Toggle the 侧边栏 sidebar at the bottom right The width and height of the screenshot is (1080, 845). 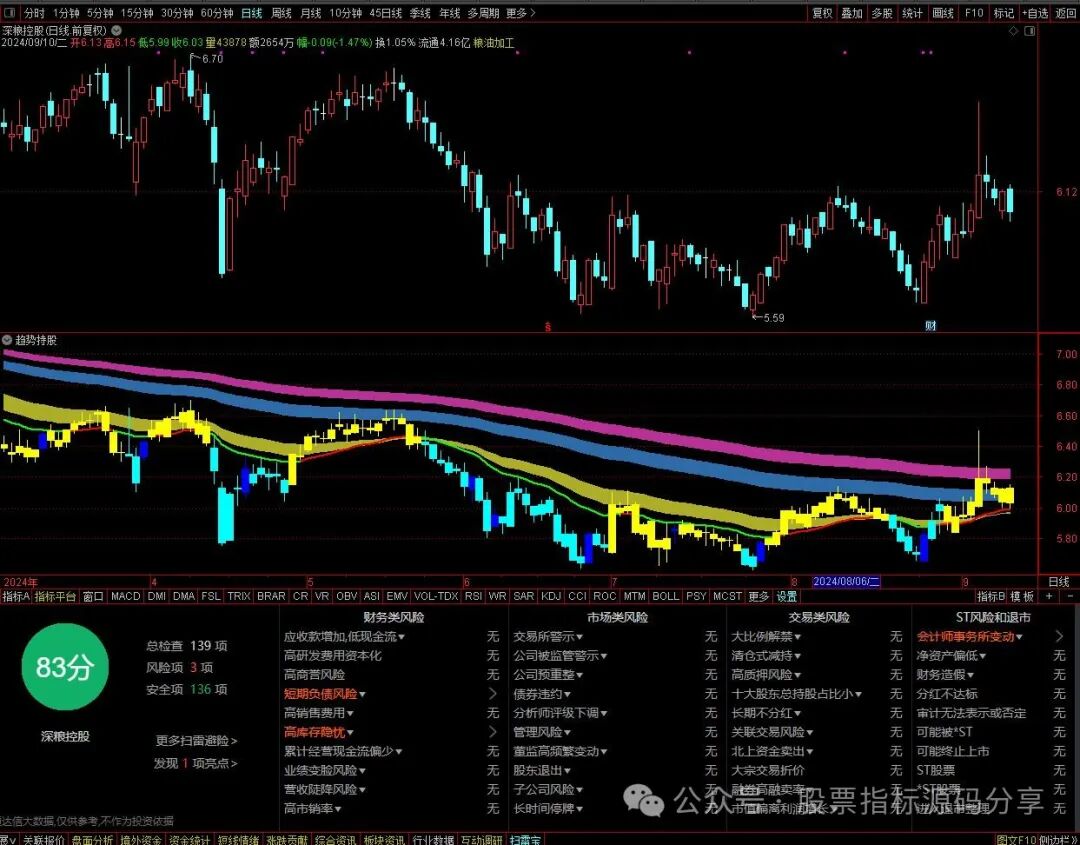1059,839
